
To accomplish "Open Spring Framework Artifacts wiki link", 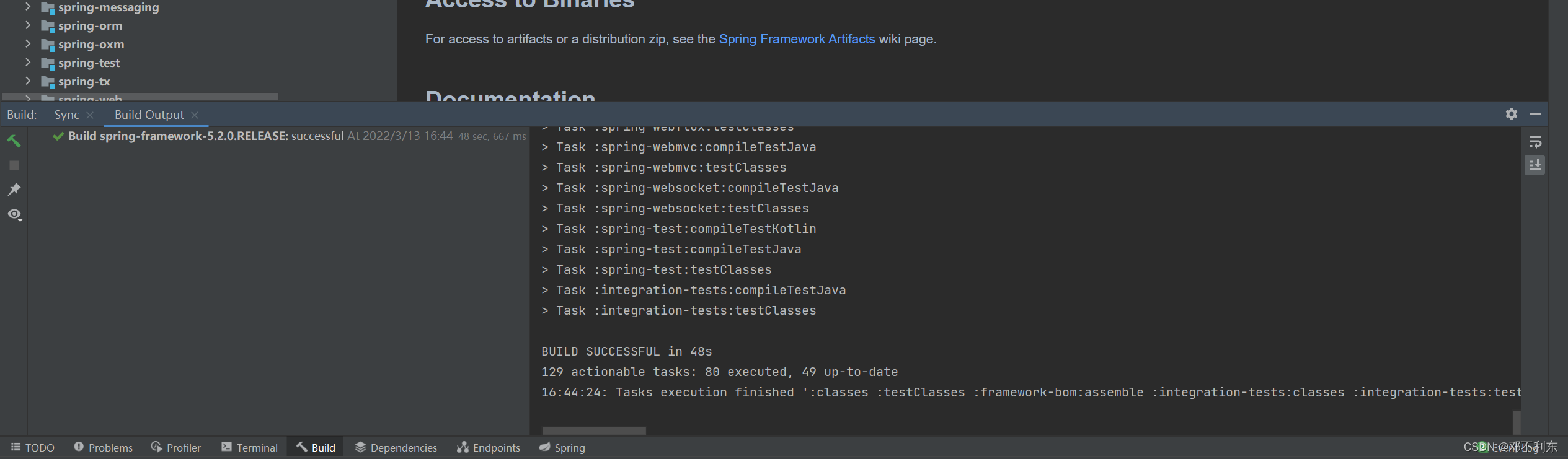I will point(797,39).
